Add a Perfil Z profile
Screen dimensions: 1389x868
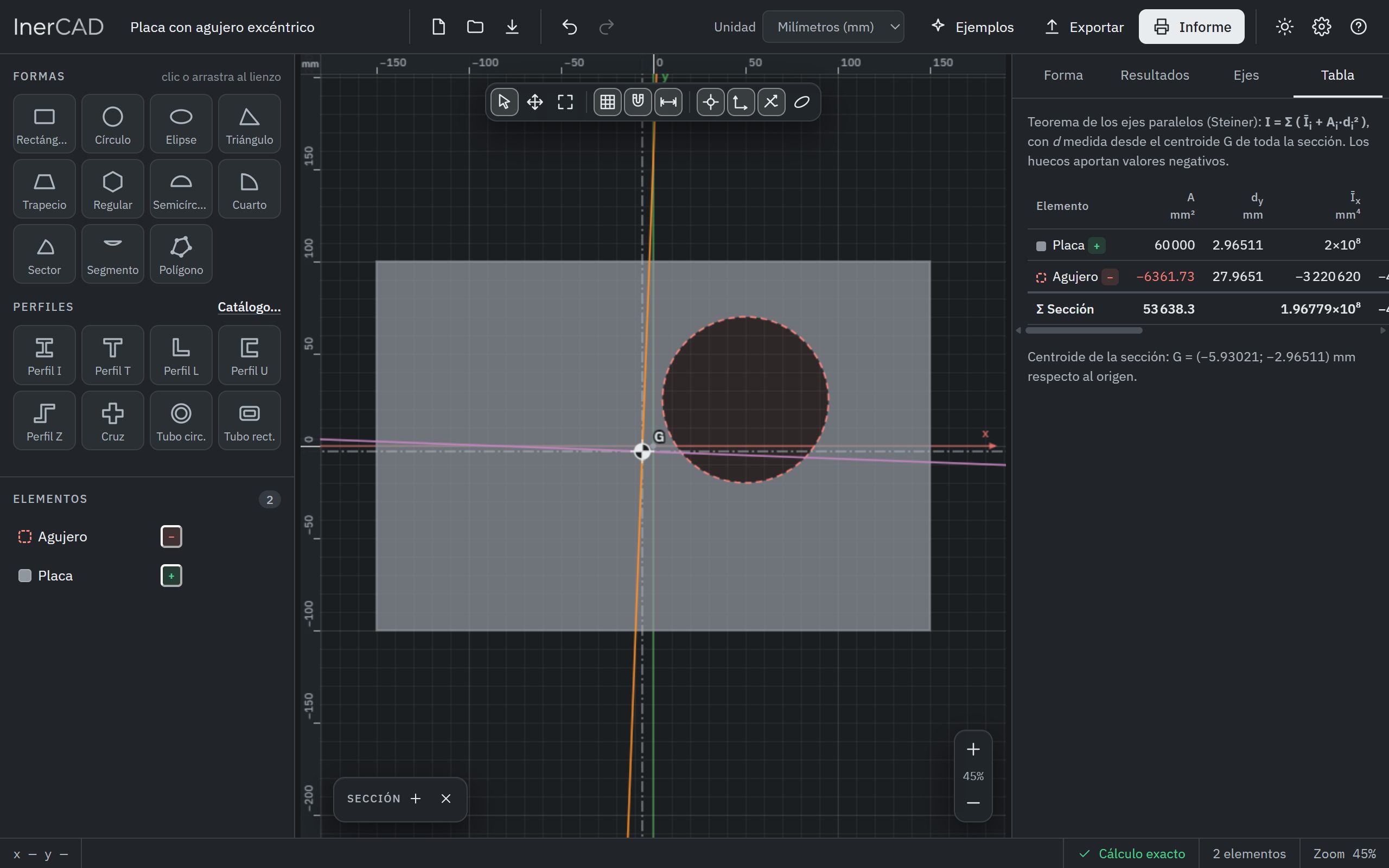[x=44, y=421]
